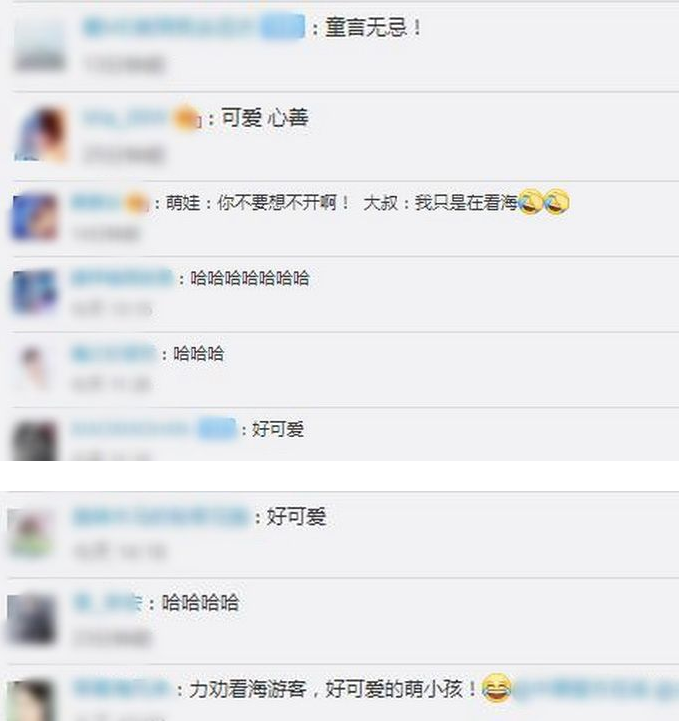Open avatar next to 哈哈哈 comment
Image resolution: width=681 pixels, height=721 pixels.
click(x=34, y=367)
